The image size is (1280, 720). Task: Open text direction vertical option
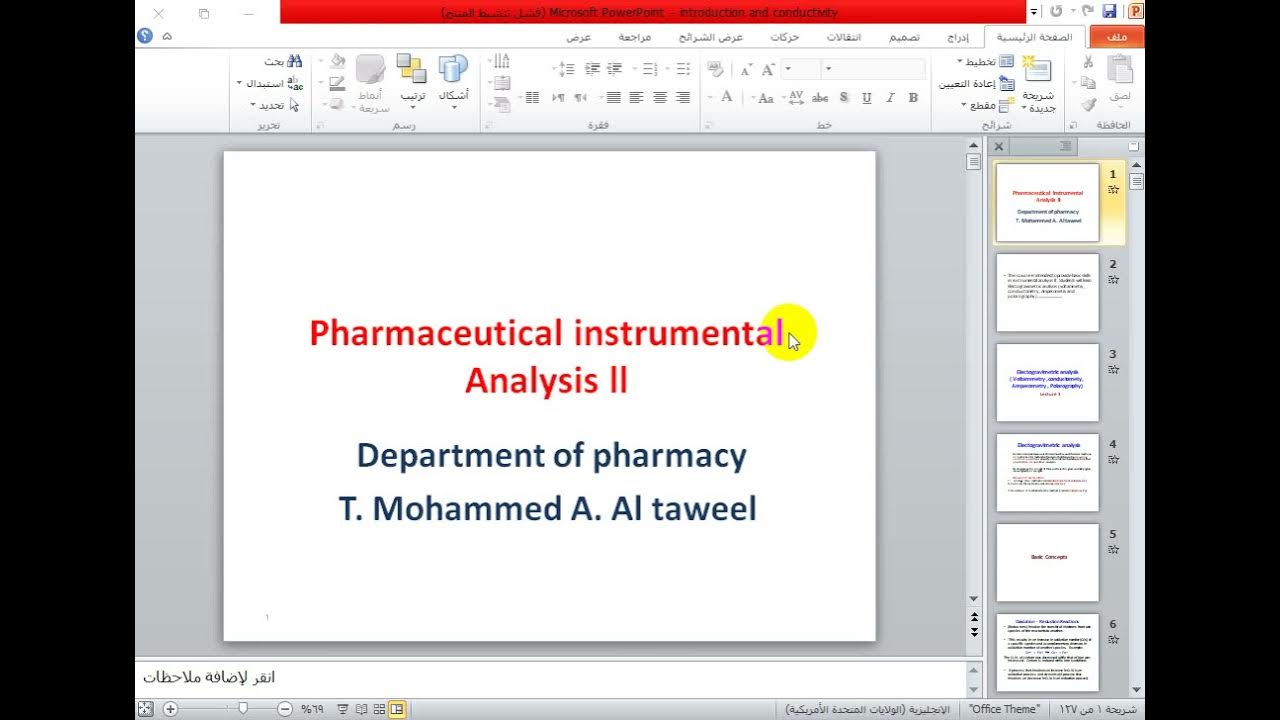click(501, 62)
